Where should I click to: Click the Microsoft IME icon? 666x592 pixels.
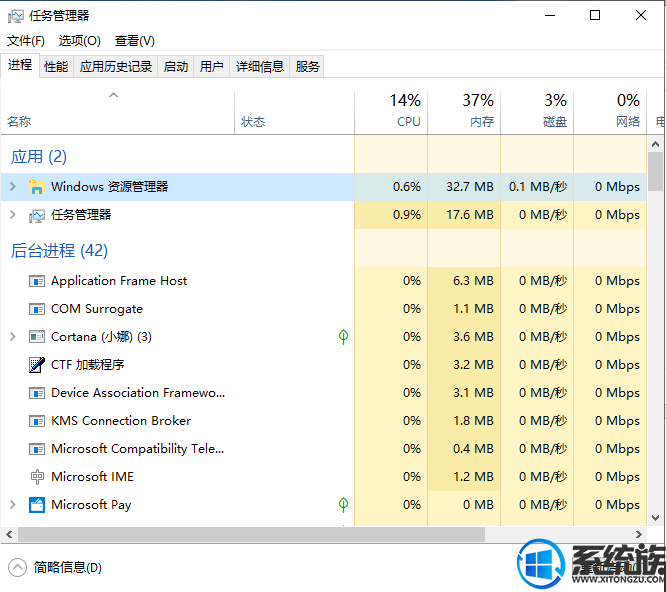click(x=37, y=477)
